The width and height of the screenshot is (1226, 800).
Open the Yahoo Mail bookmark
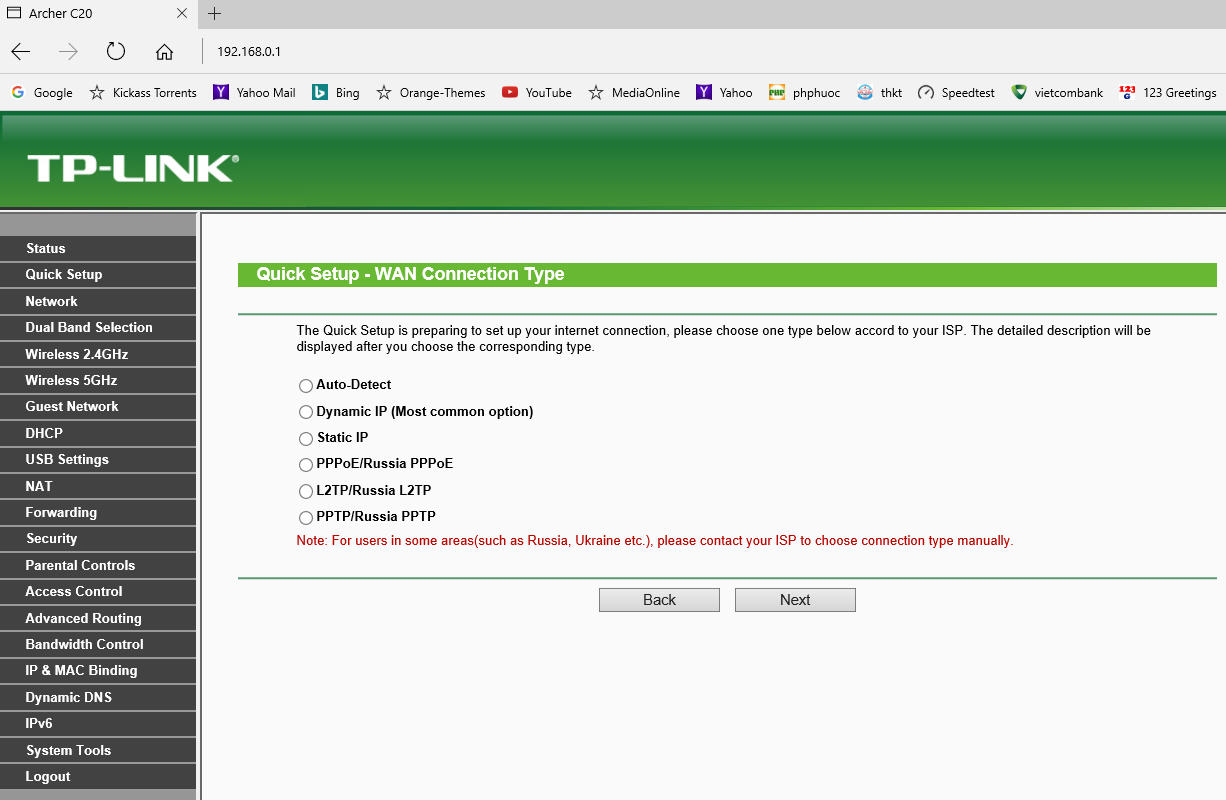[254, 93]
